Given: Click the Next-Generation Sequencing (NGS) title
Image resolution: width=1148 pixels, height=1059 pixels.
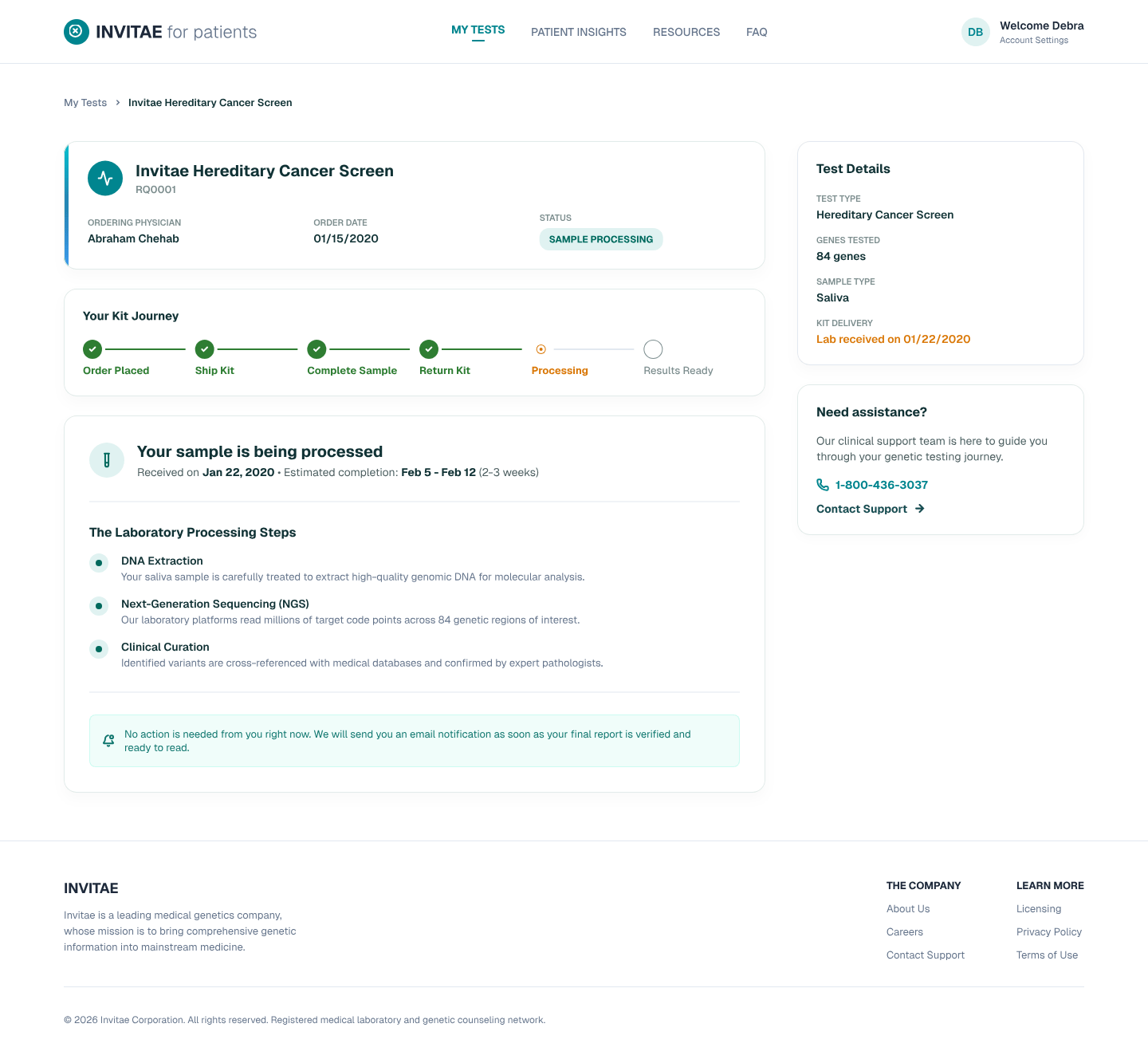Looking at the screenshot, I should click(215, 604).
